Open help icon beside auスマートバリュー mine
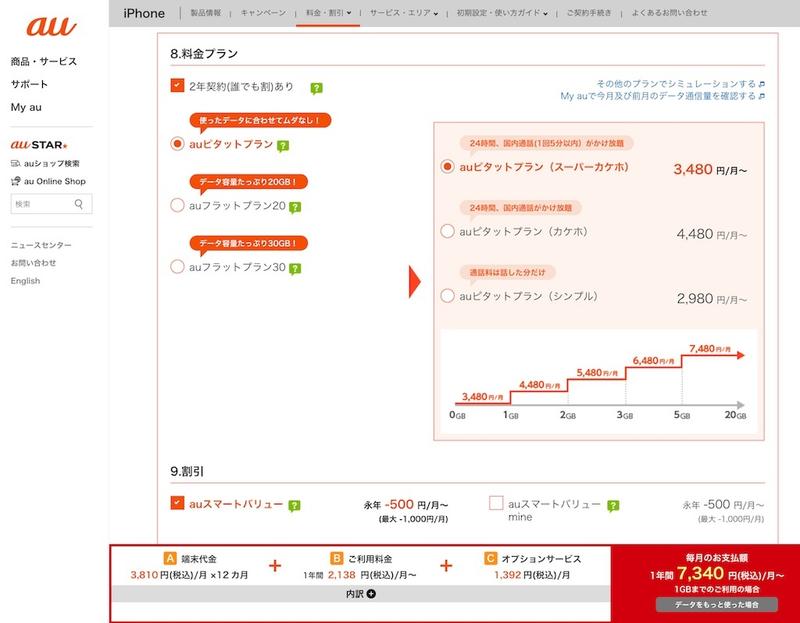This screenshot has height=623, width=800. (x=613, y=506)
